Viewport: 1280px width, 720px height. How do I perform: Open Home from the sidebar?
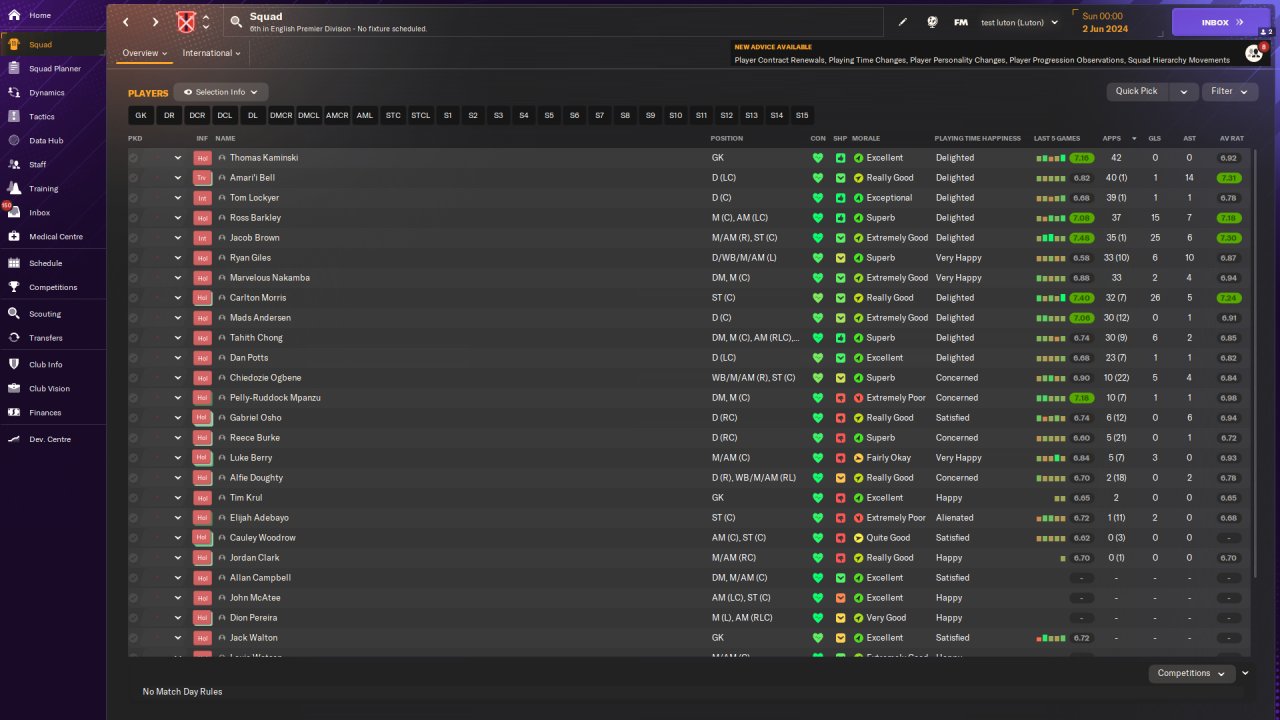(14, 16)
